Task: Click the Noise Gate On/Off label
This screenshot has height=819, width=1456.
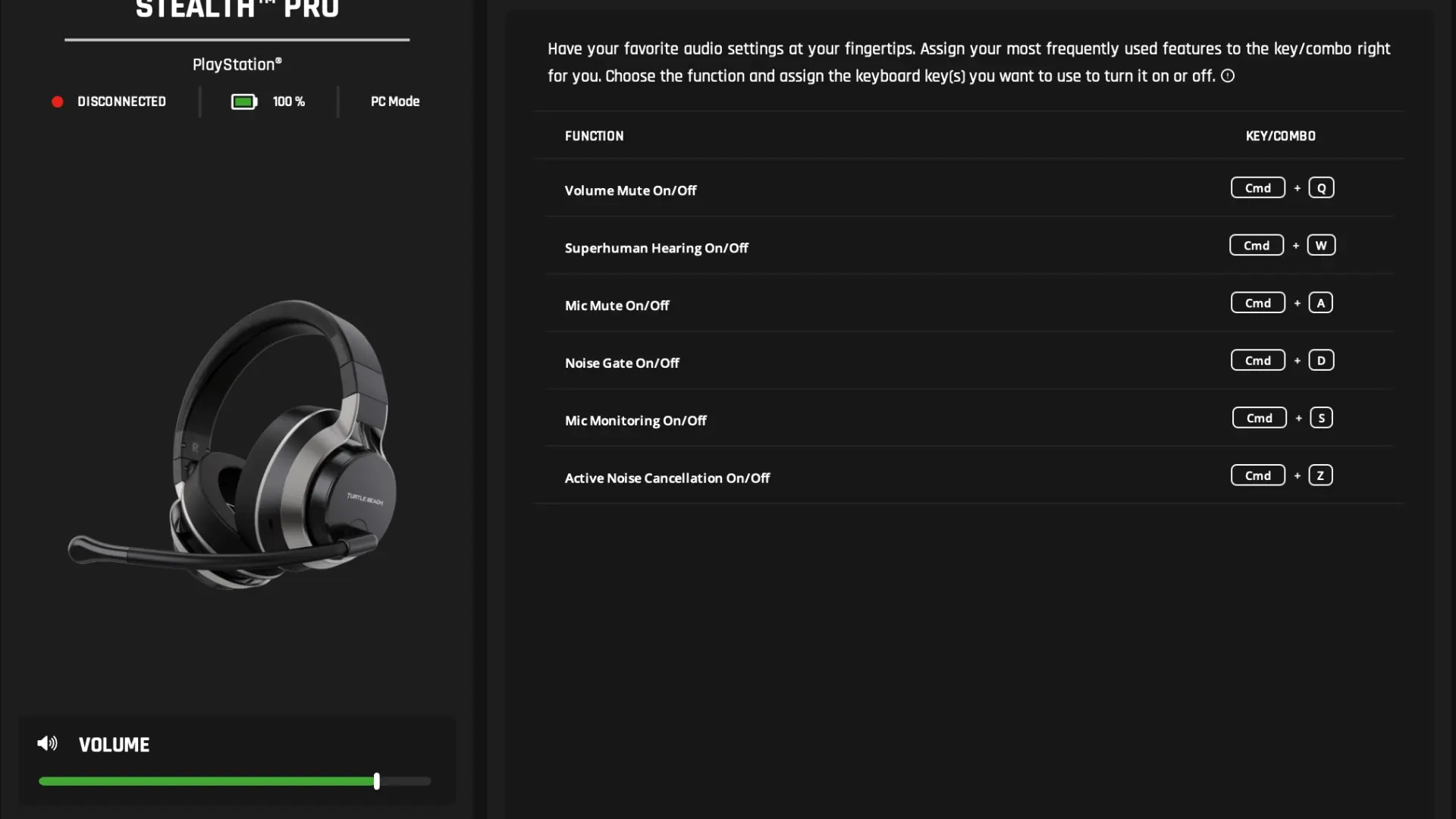Action: (x=622, y=364)
